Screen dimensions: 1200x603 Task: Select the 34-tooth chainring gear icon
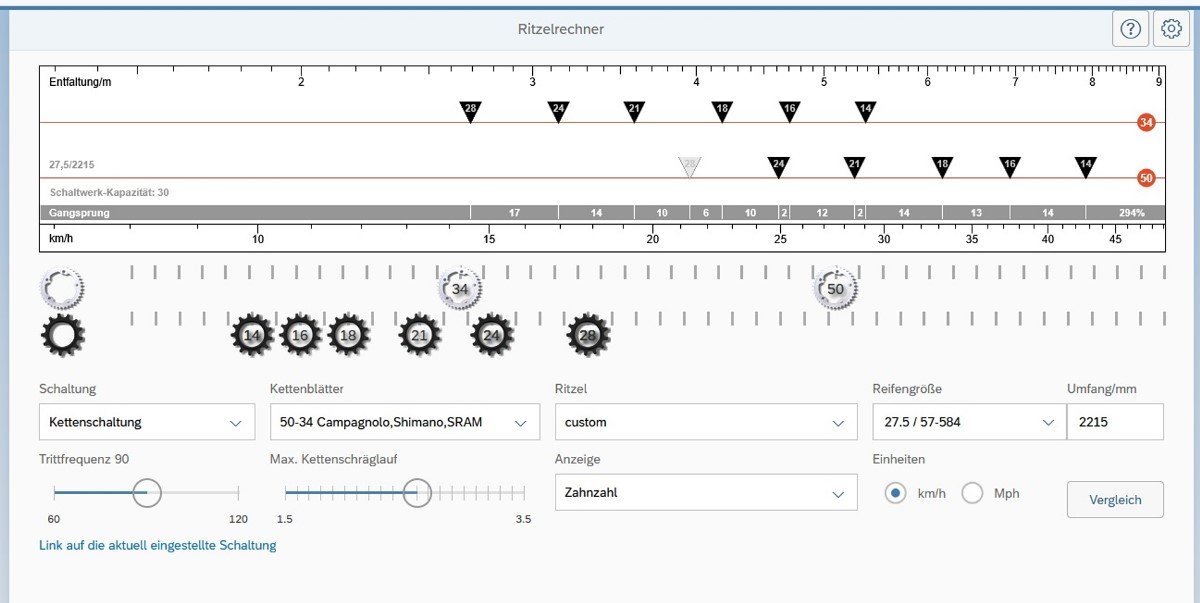[460, 289]
